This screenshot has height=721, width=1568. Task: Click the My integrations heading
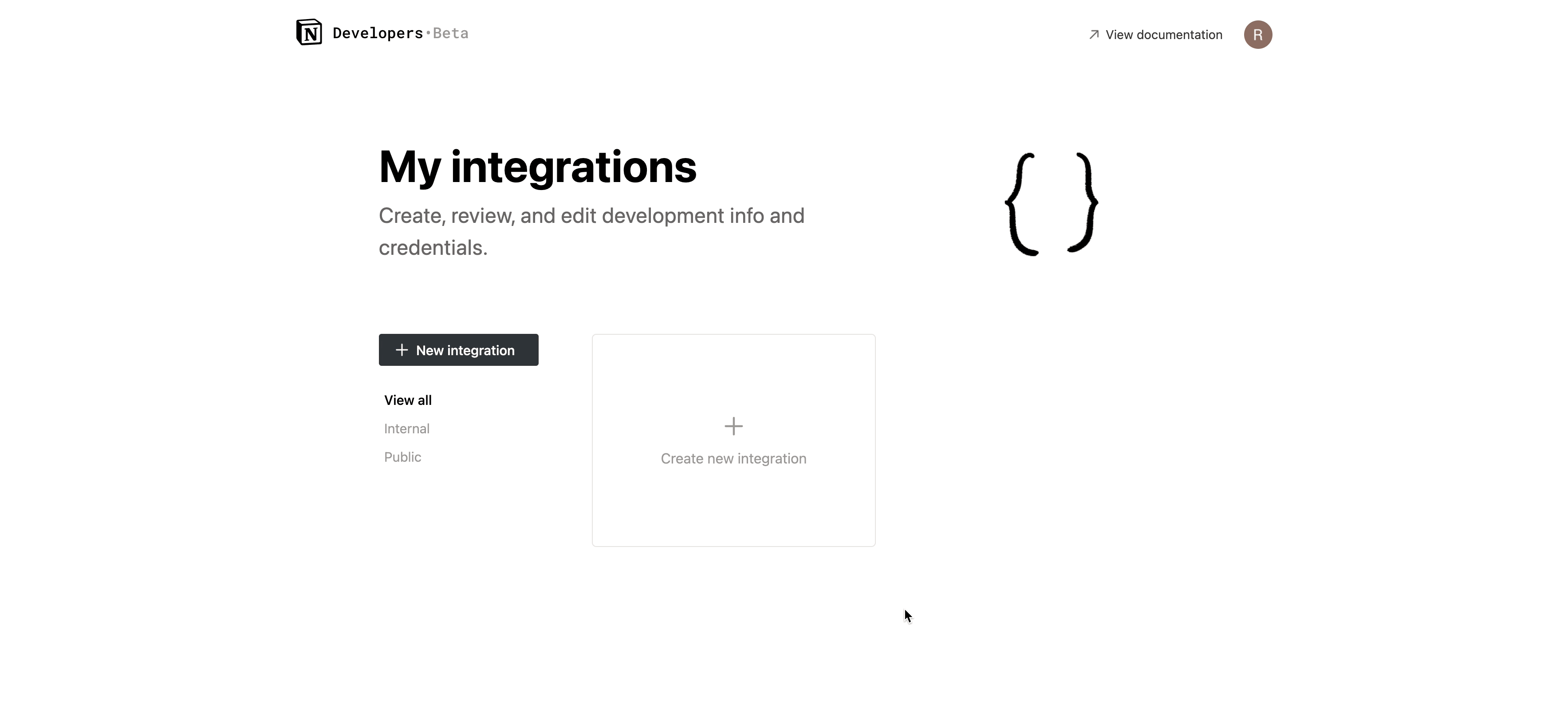[537, 167]
